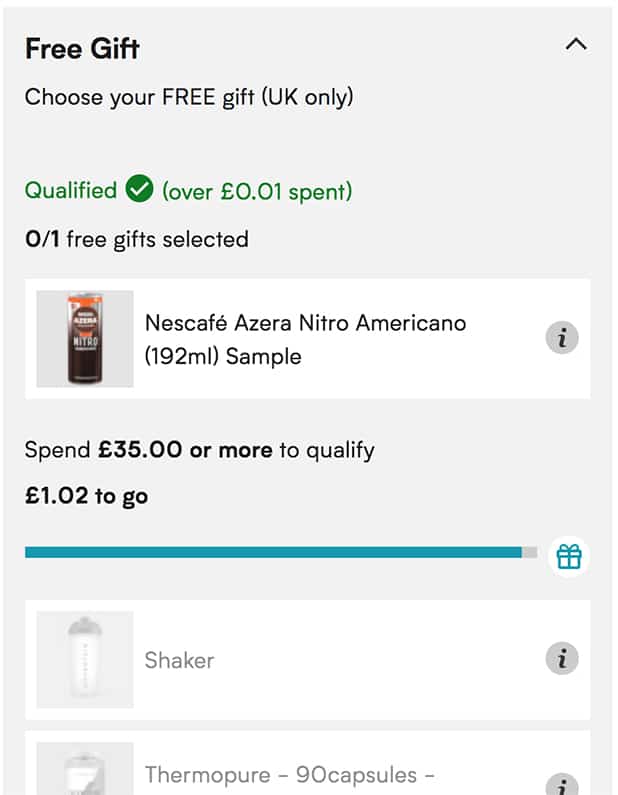
Task: Click the Thermopure - 90capsules name
Action: click(290, 775)
